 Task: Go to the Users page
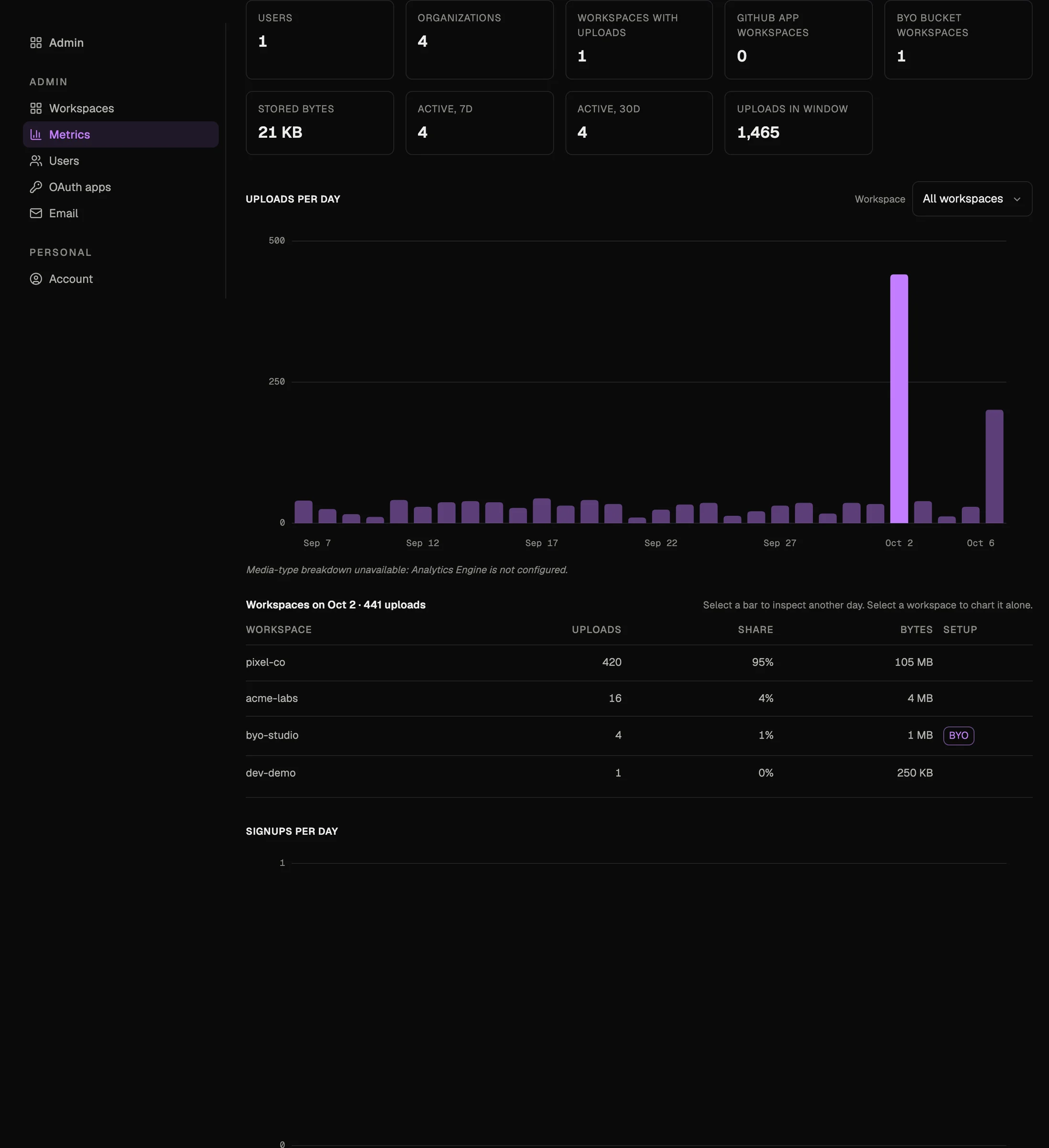click(120, 161)
